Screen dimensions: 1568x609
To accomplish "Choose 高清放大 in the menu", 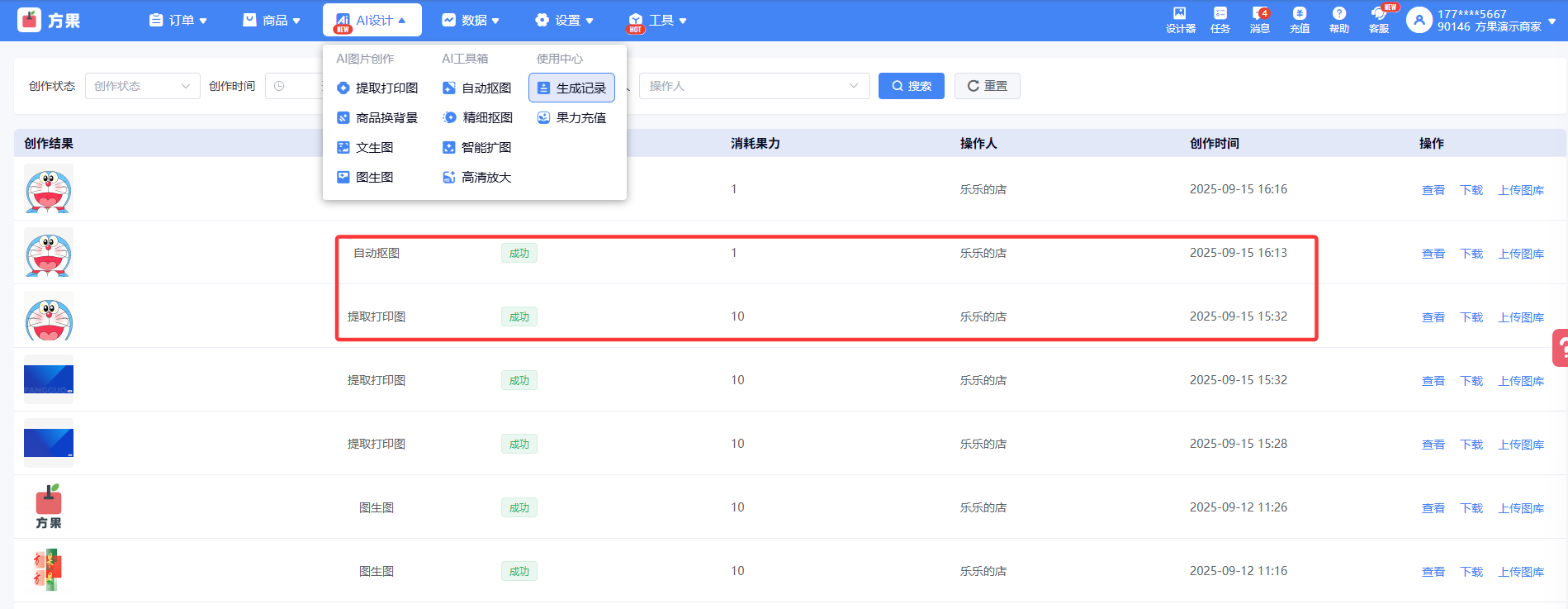I will click(477, 178).
